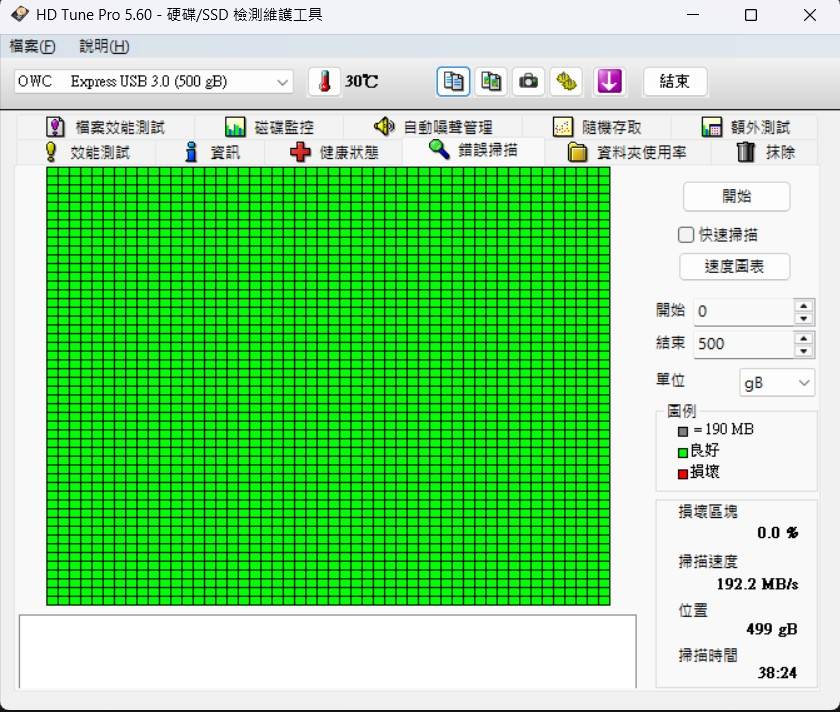Viewport: 840px width, 712px height.
Task: Open the 說明(H) help menu
Action: click(x=104, y=46)
